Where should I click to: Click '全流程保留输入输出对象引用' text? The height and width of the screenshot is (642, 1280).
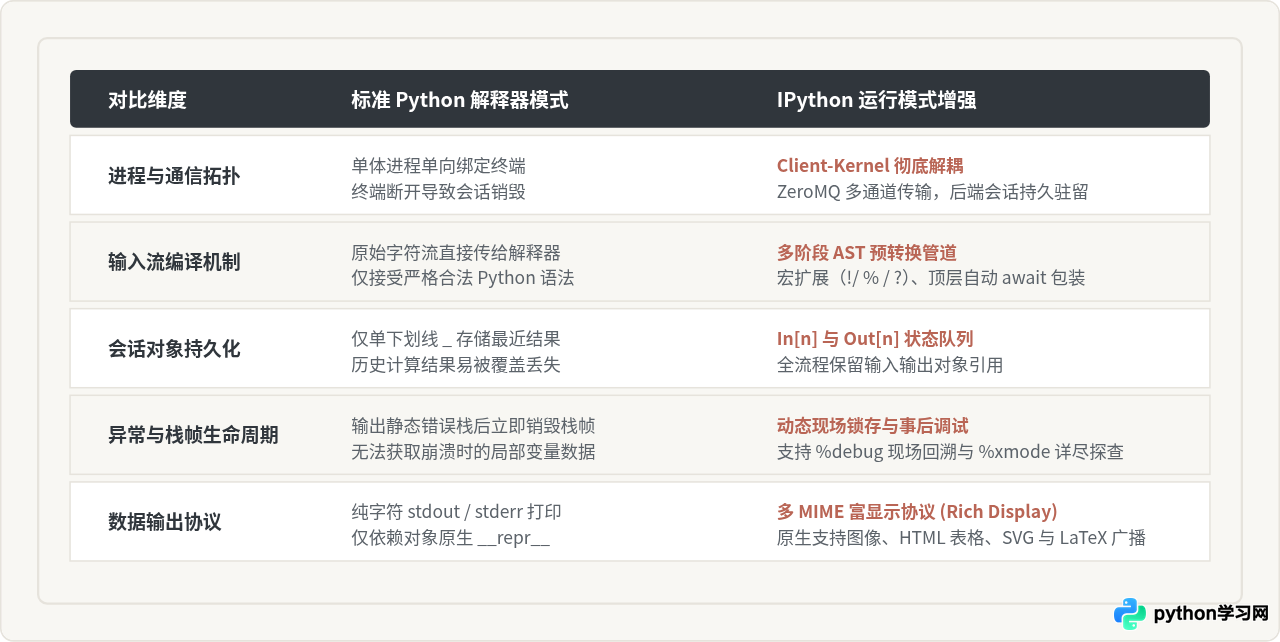tap(890, 365)
